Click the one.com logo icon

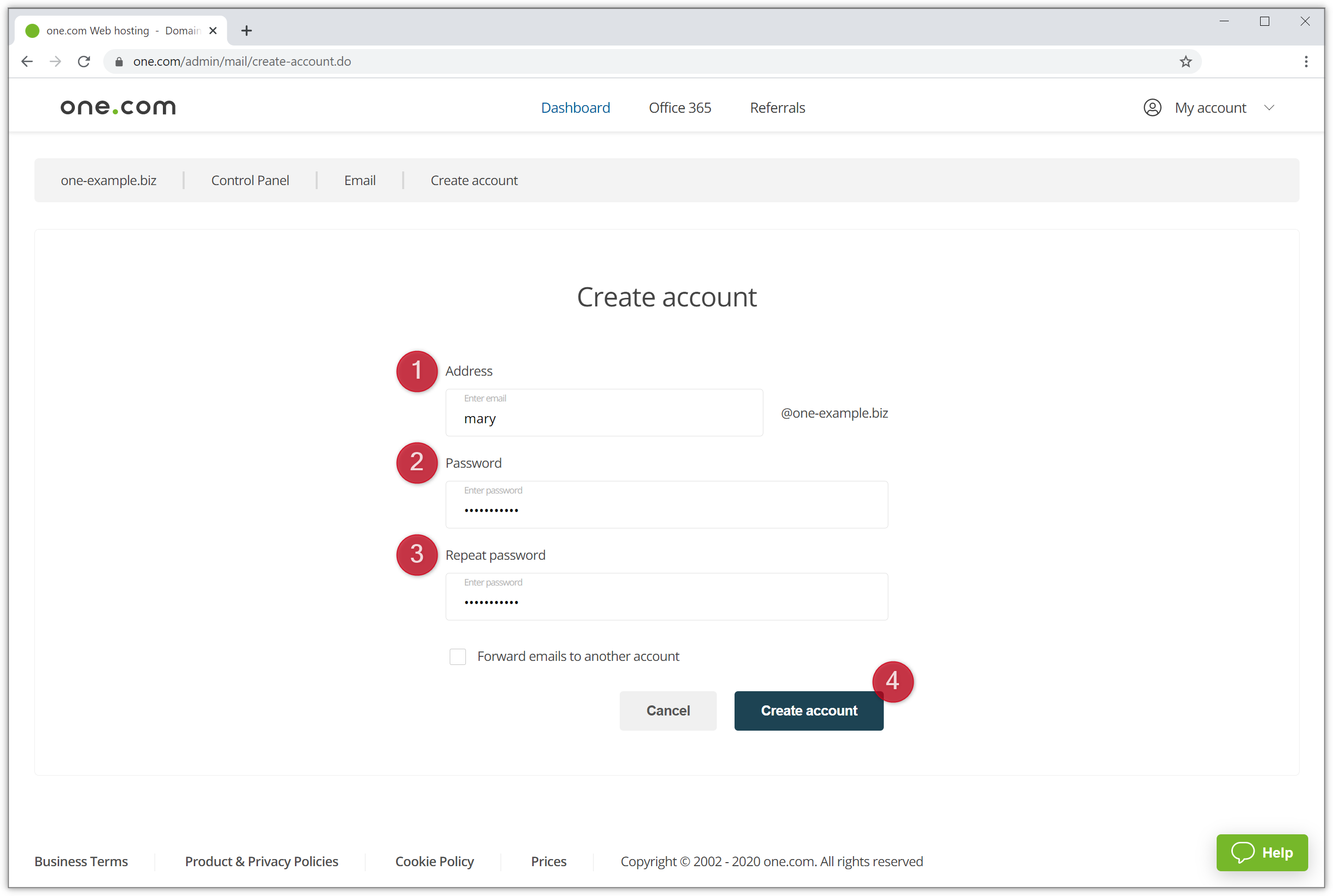point(117,106)
